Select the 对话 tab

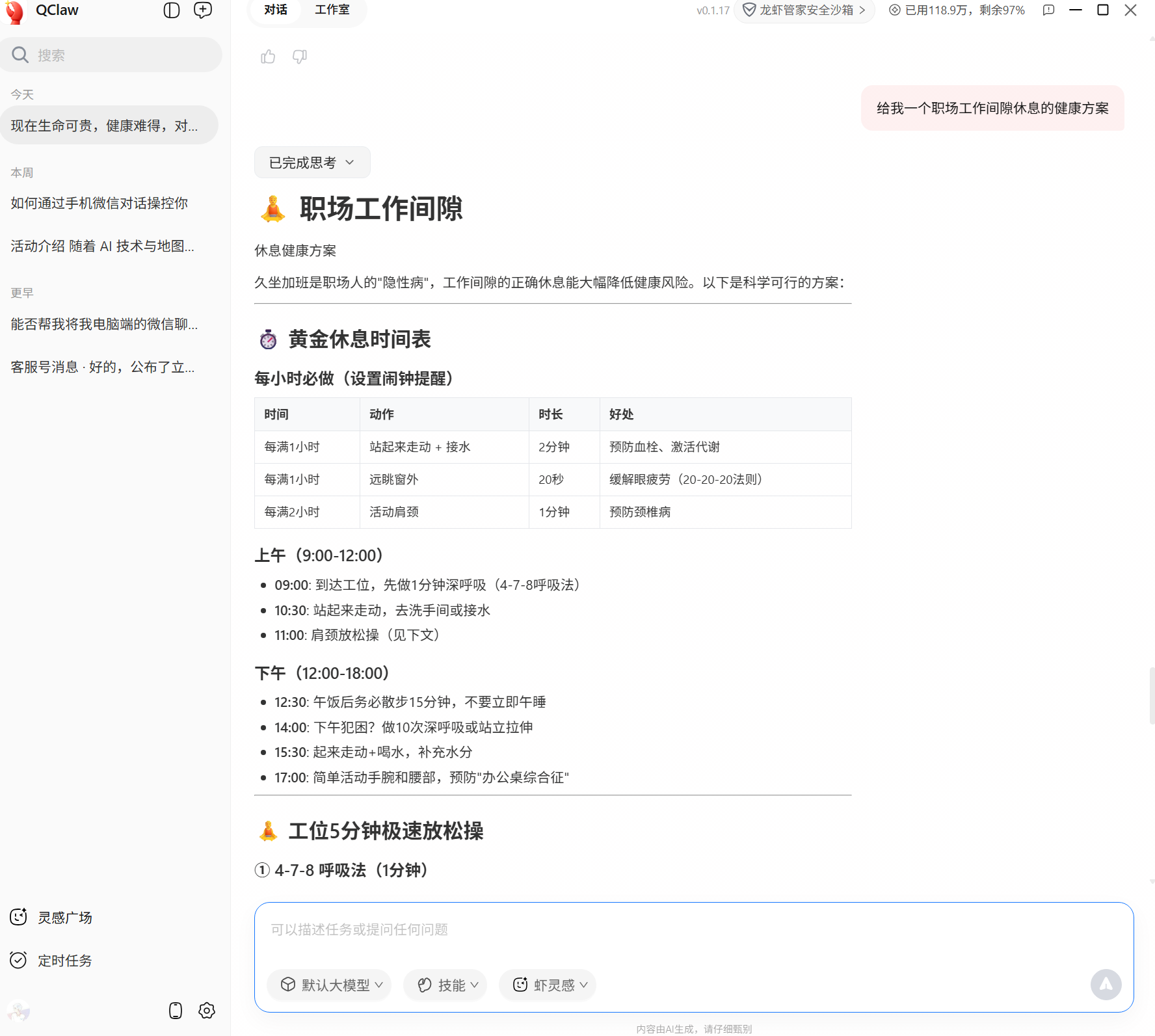(x=274, y=9)
